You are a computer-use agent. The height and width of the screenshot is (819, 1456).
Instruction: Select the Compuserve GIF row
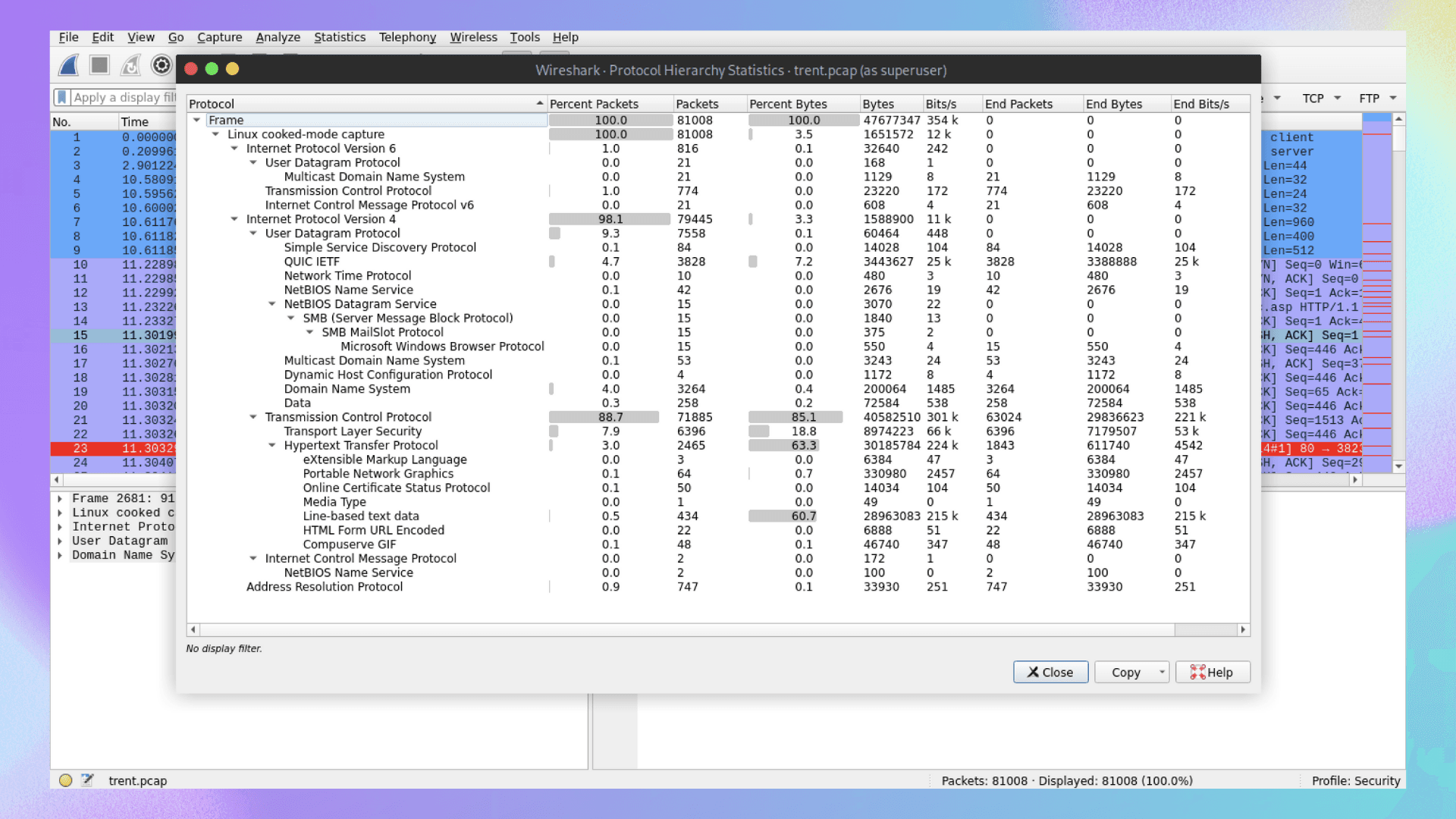(718, 544)
